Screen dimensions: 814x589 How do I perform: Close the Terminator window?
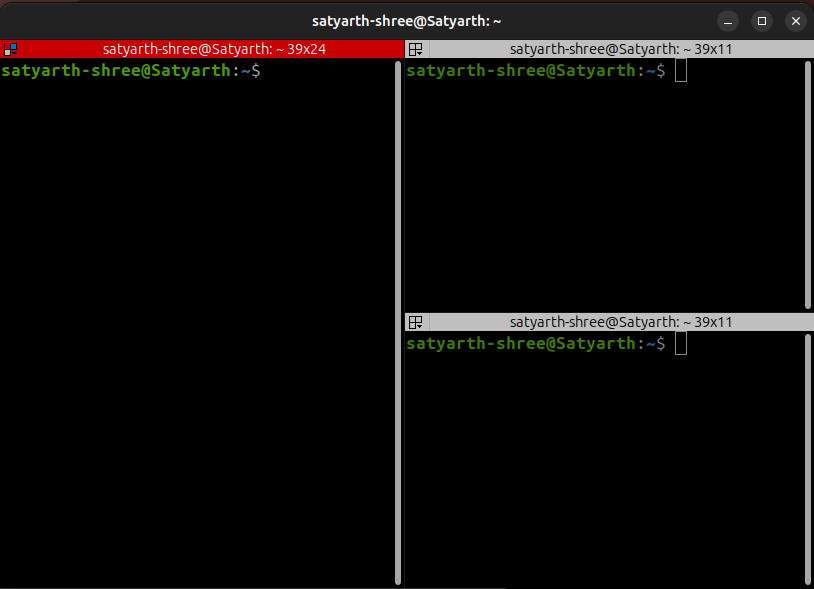[796, 21]
